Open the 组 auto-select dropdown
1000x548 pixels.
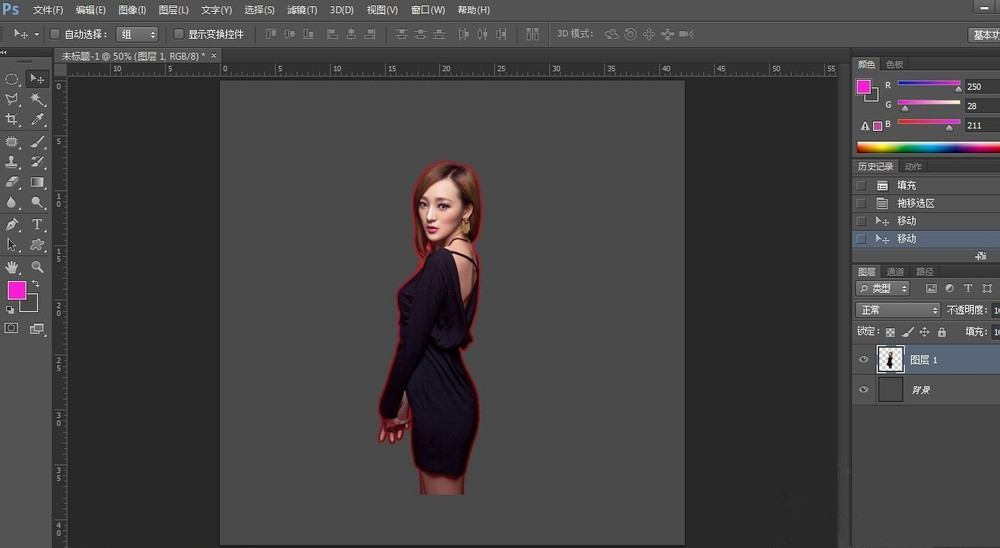[x=137, y=34]
